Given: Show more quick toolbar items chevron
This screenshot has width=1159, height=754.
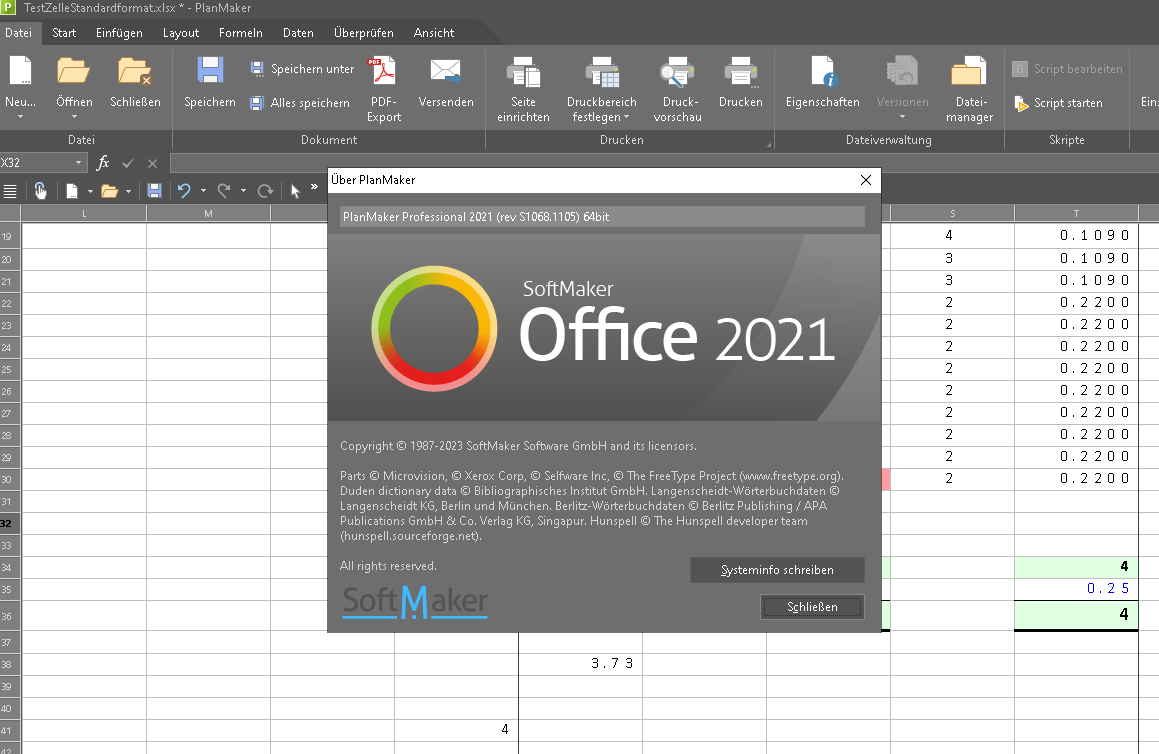Looking at the screenshot, I should (314, 187).
